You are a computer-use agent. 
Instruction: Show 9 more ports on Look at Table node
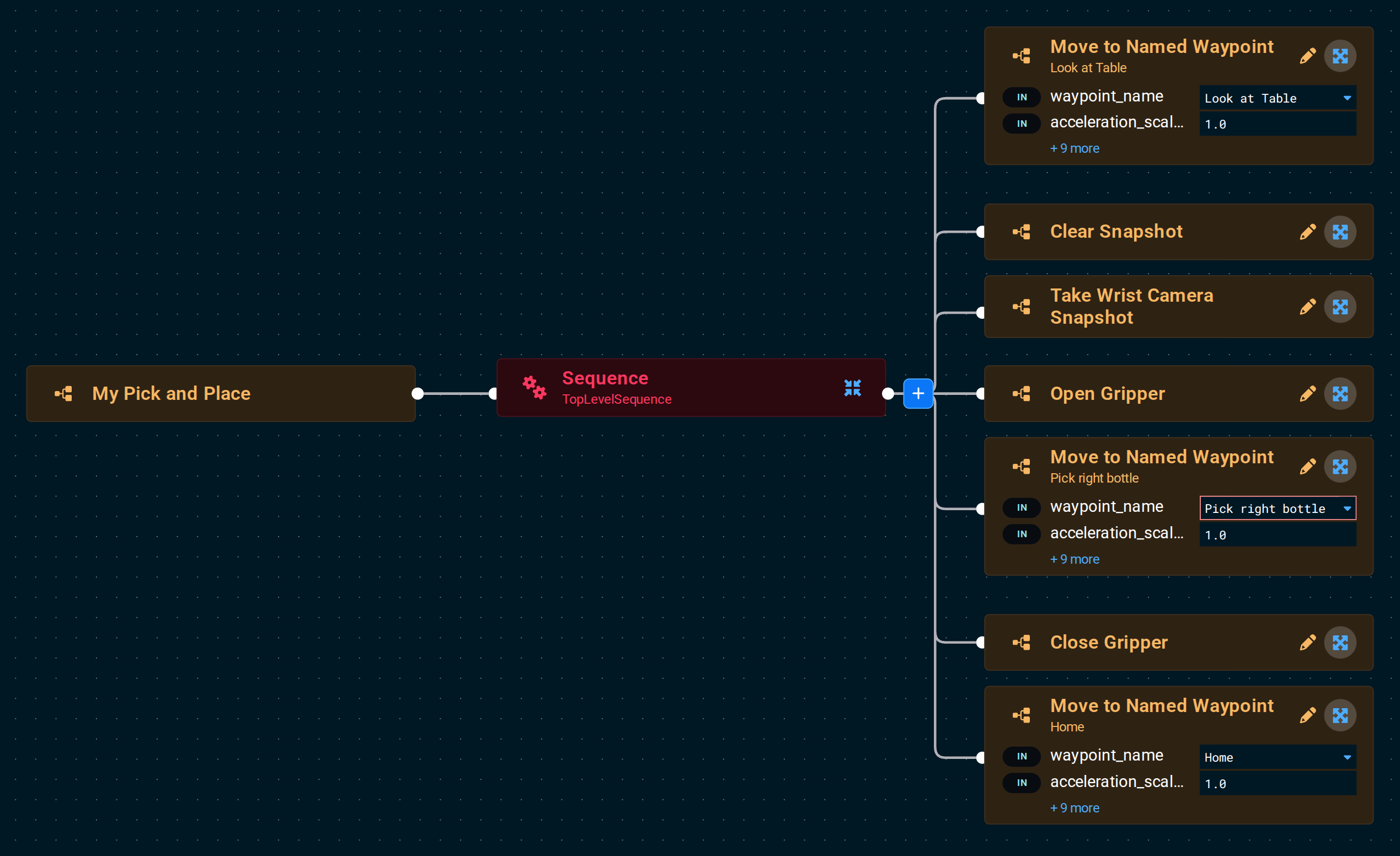click(x=1075, y=148)
